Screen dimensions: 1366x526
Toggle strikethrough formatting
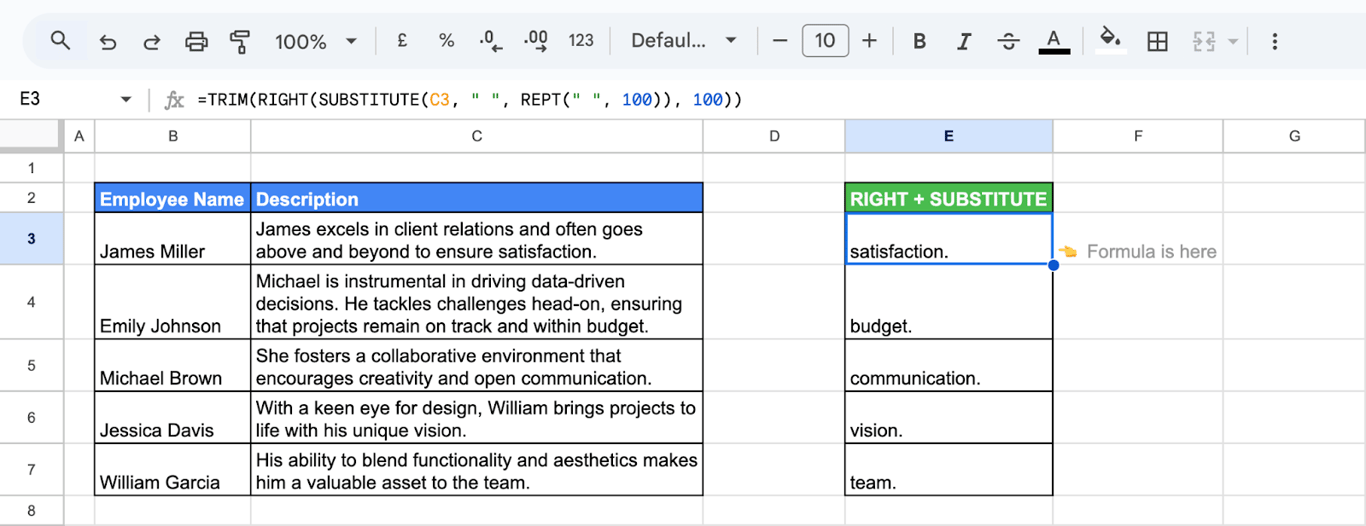(x=1009, y=41)
